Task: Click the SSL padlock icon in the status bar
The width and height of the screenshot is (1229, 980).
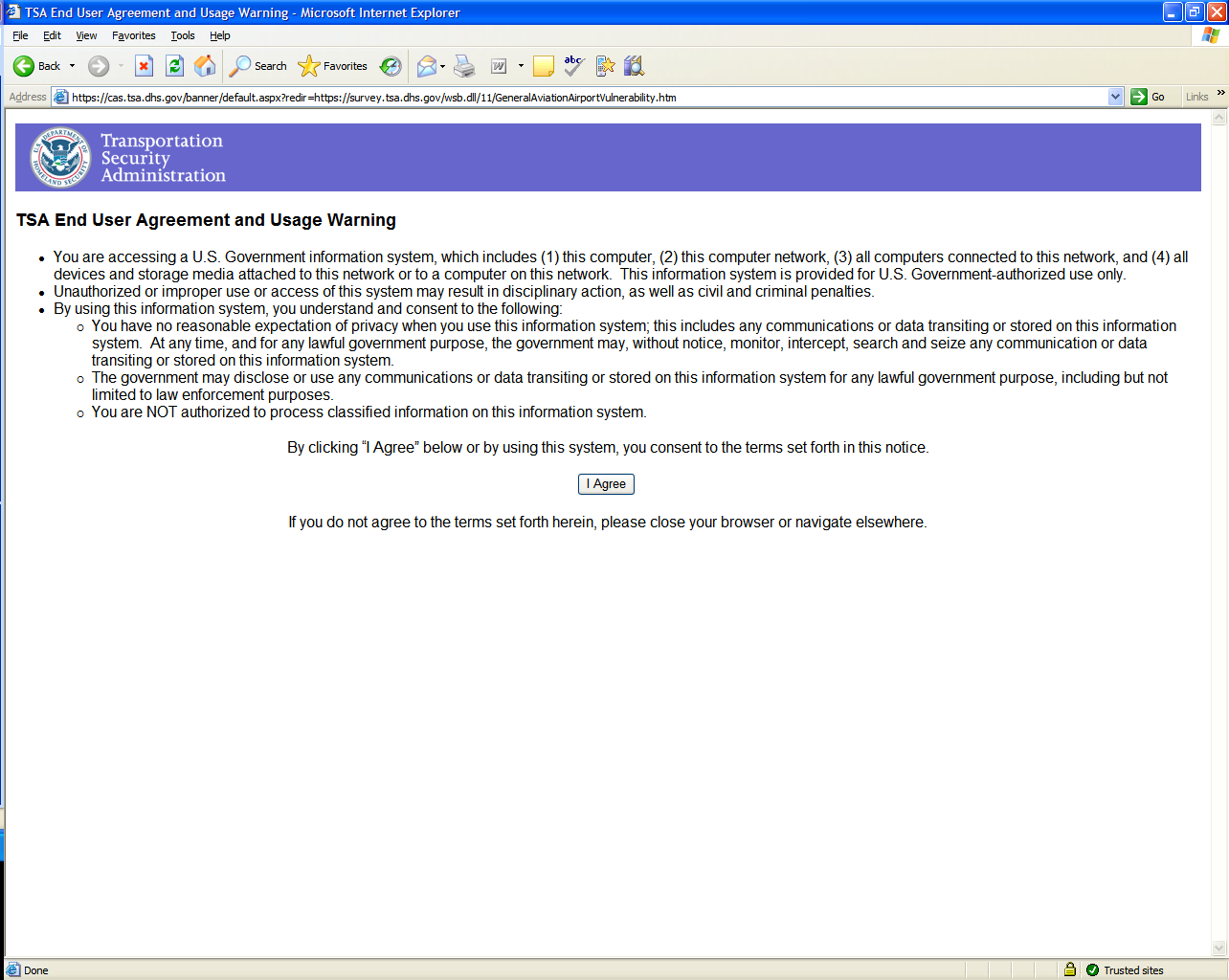Action: (x=1070, y=969)
